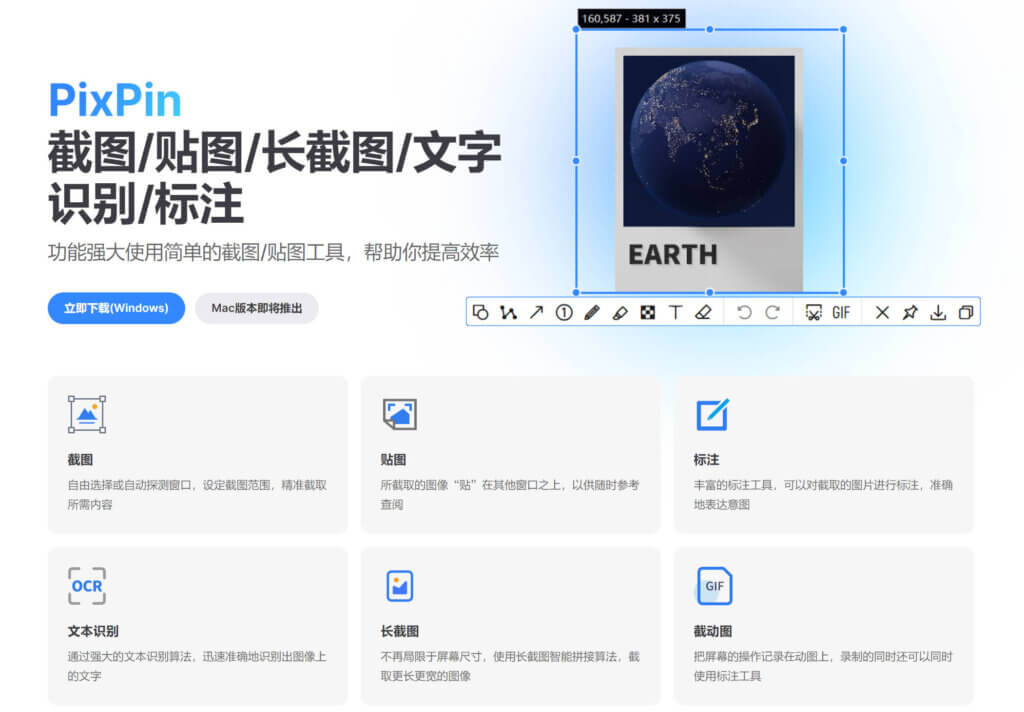Select the freehand drawing tool

coord(509,312)
